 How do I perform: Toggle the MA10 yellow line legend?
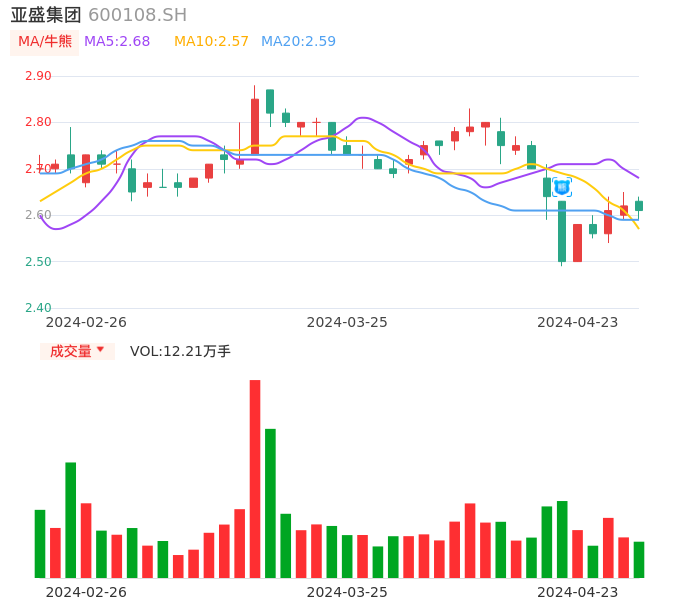point(211,42)
